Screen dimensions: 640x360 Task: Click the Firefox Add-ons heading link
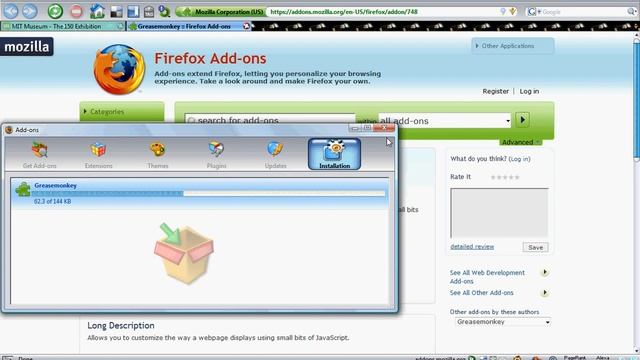pyautogui.click(x=210, y=58)
